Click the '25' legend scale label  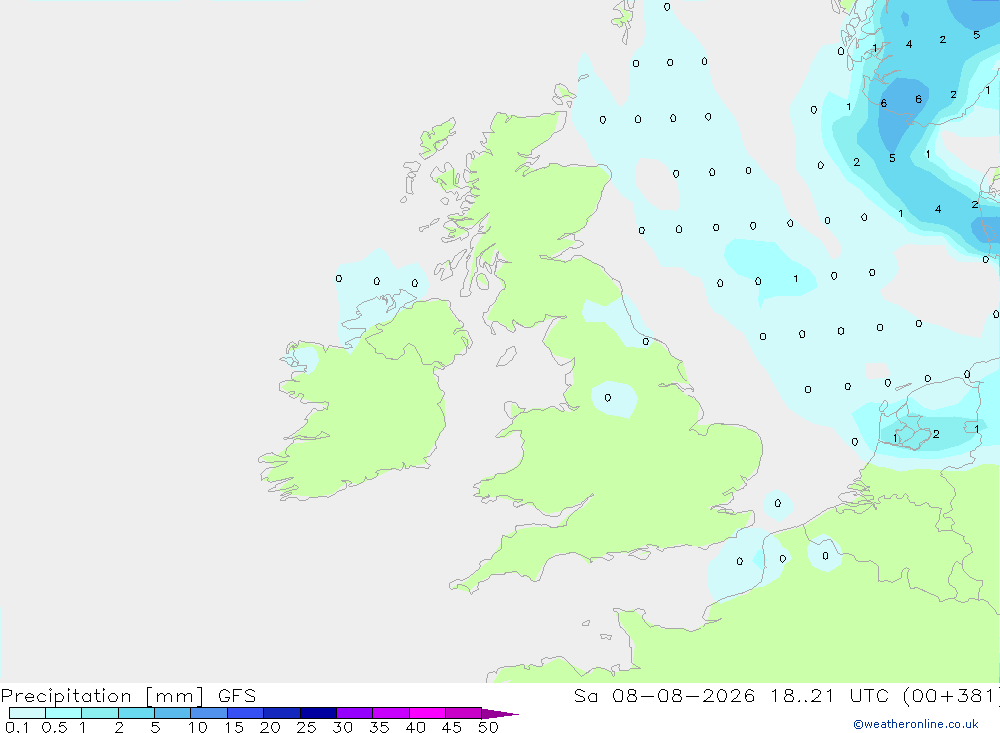[x=306, y=727]
